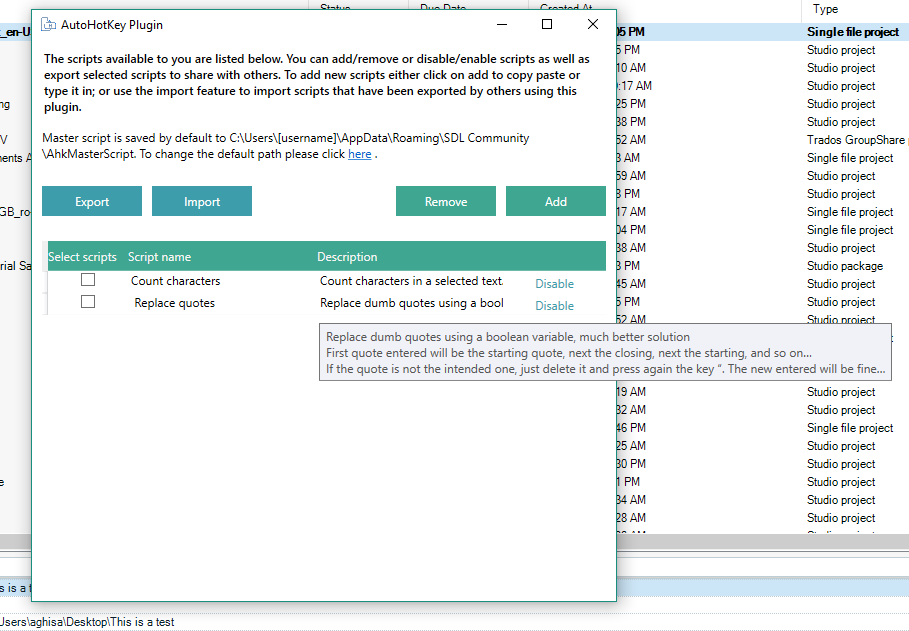Maximize the AutoHotKey Plugin window

coord(547,24)
